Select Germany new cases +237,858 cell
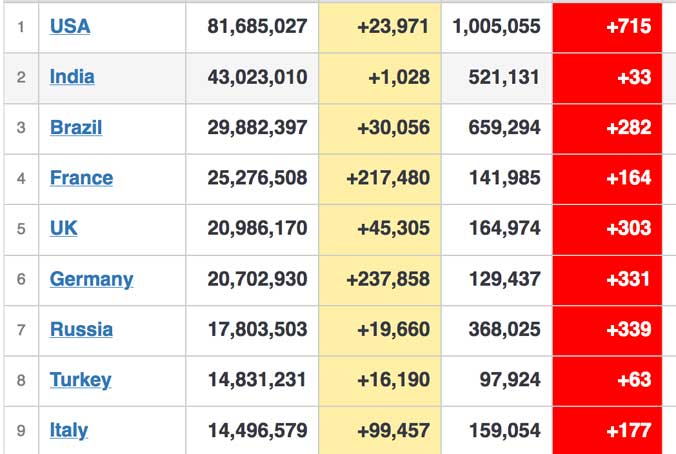This screenshot has width=676, height=454. 380,280
